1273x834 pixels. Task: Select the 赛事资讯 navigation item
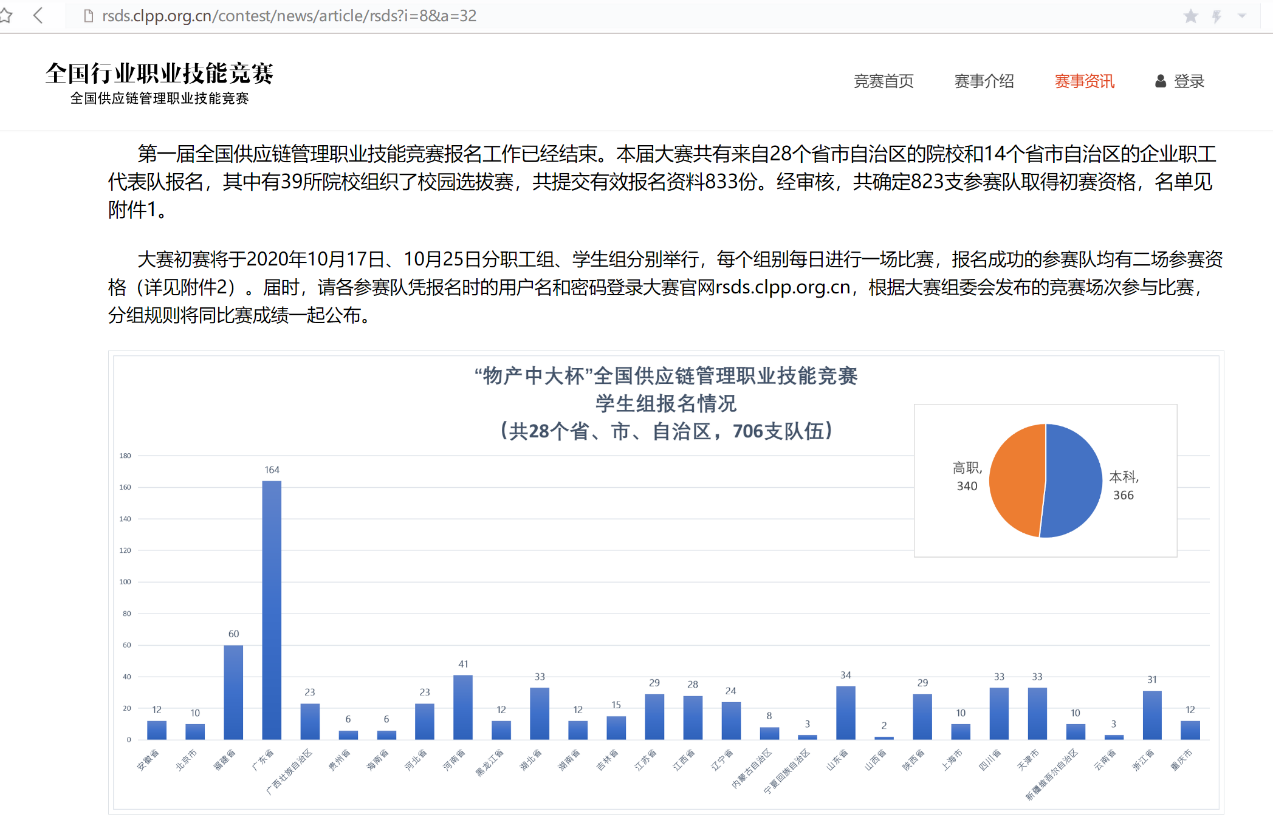(1084, 81)
